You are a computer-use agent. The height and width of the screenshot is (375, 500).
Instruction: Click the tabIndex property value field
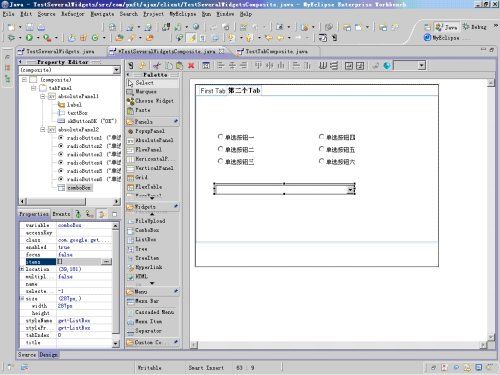pos(84,335)
